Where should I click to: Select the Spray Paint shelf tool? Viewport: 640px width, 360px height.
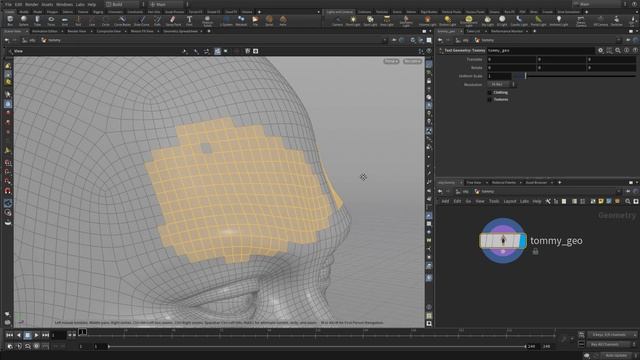click(x=173, y=21)
